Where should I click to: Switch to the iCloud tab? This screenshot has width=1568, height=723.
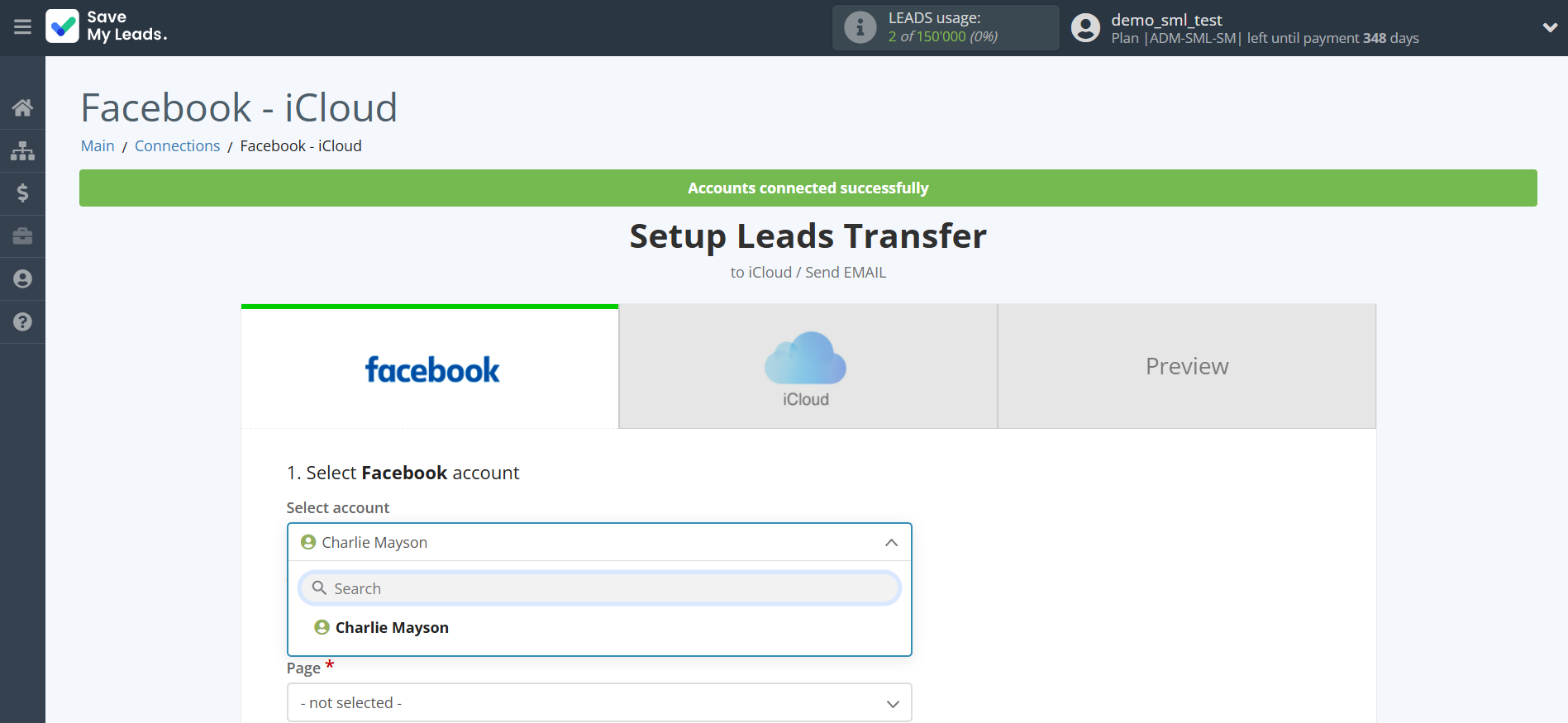tap(808, 368)
